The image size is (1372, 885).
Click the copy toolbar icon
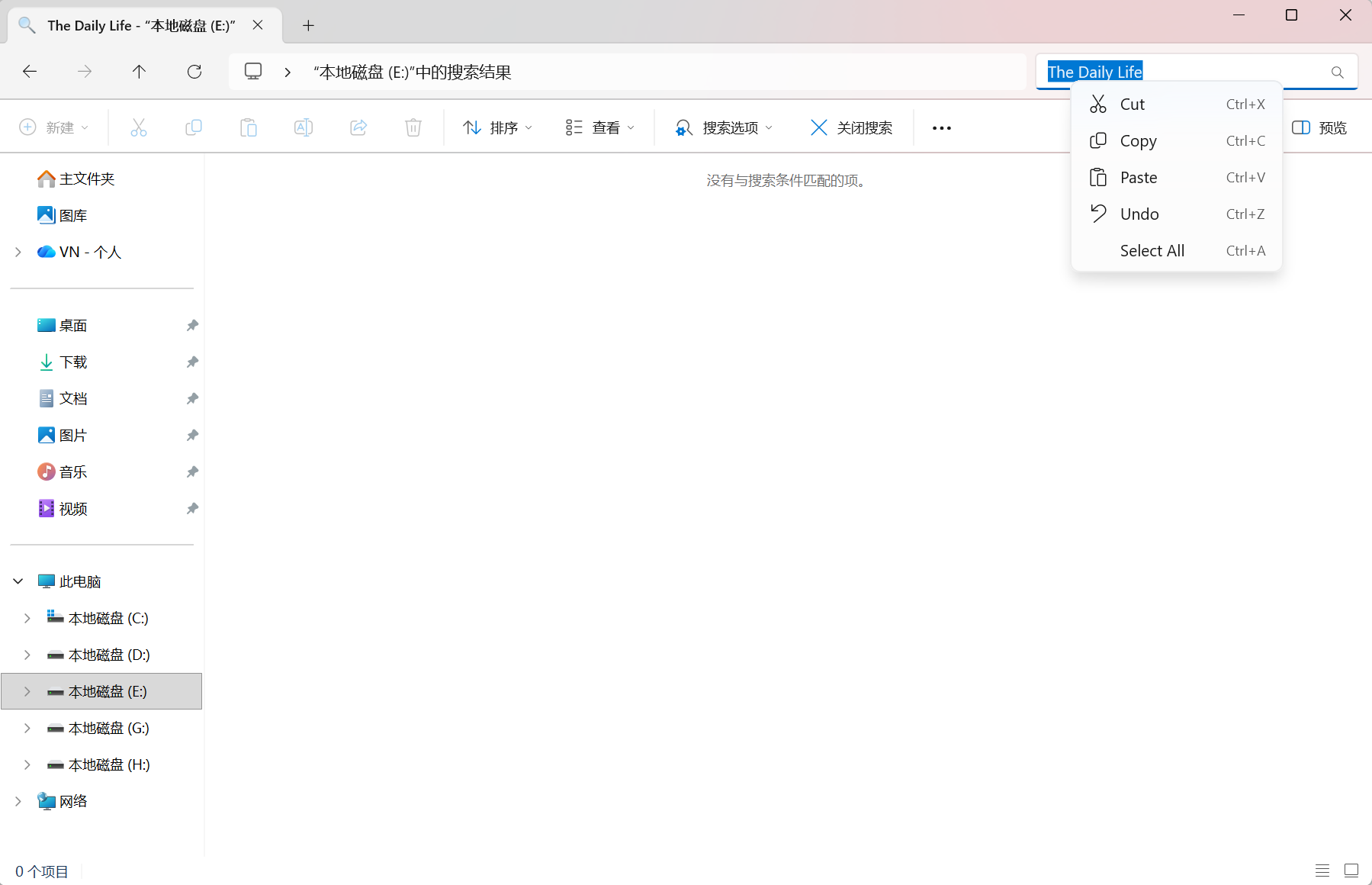(194, 127)
